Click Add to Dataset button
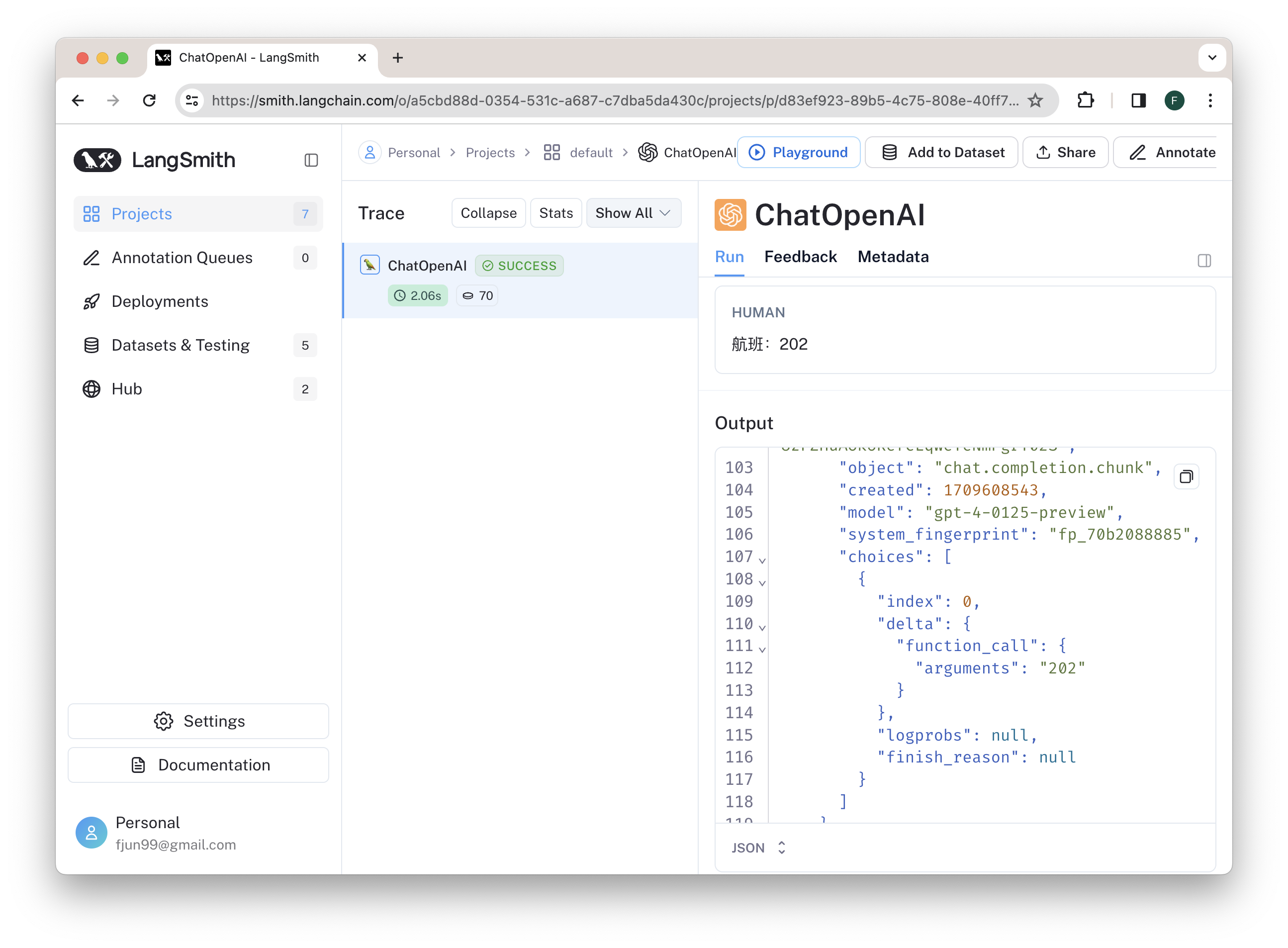The width and height of the screenshot is (1288, 948). [x=941, y=152]
